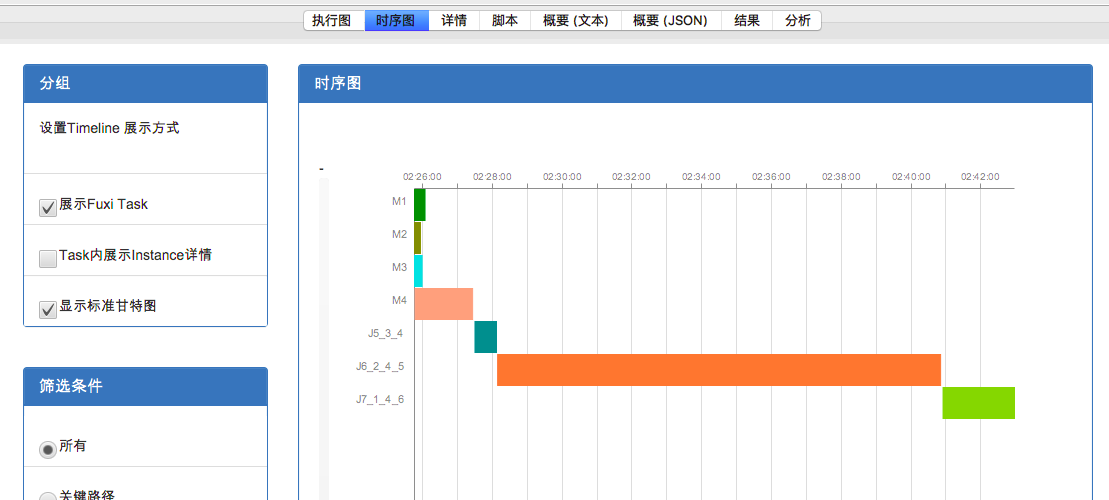
Task: Click the J7_1_4_6 row label
Action: (381, 399)
